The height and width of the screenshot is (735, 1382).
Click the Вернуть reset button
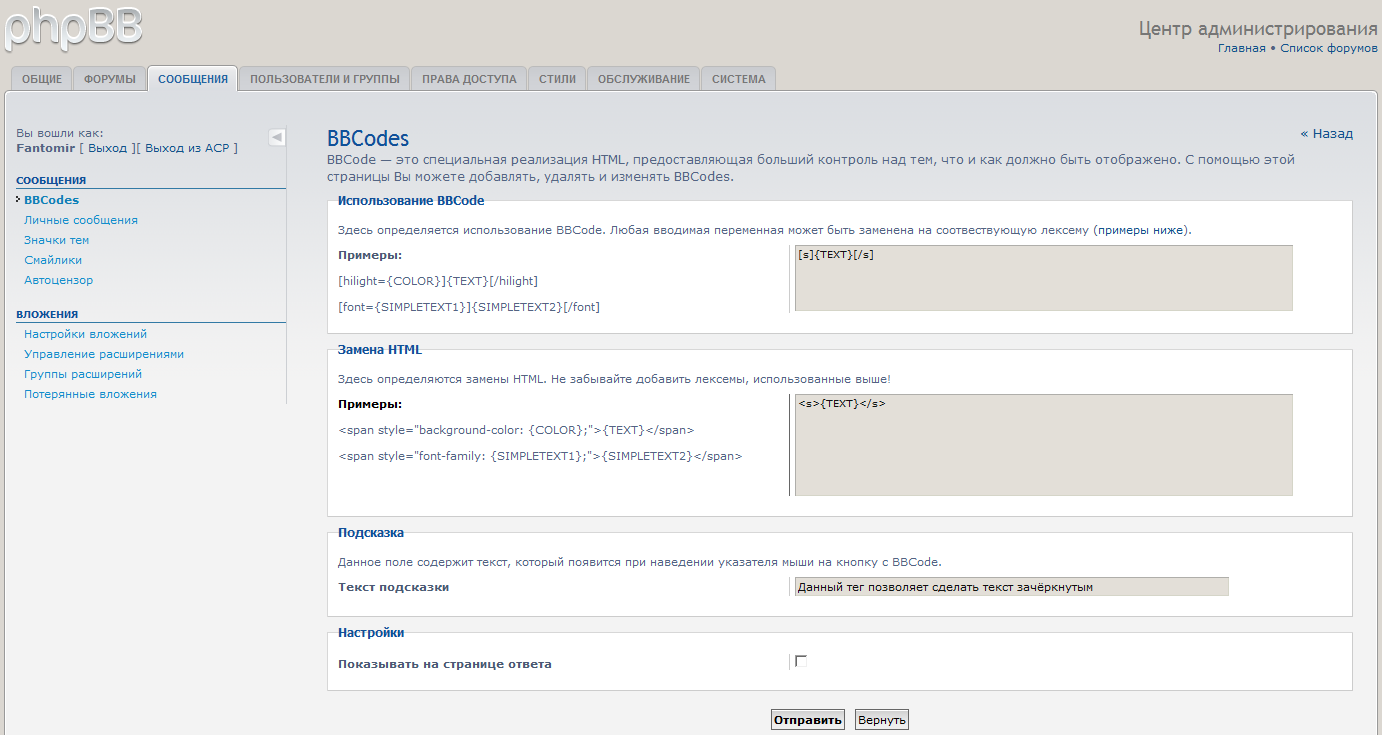(882, 720)
